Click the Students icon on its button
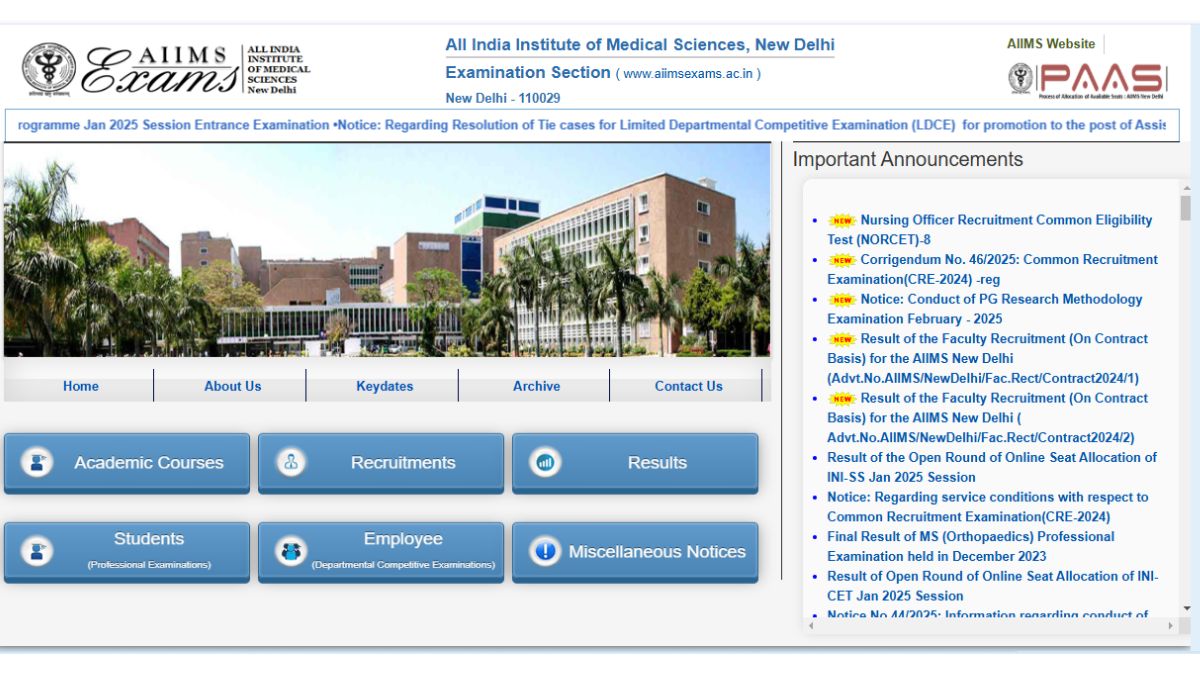This screenshot has height=675, width=1200. (x=37, y=551)
